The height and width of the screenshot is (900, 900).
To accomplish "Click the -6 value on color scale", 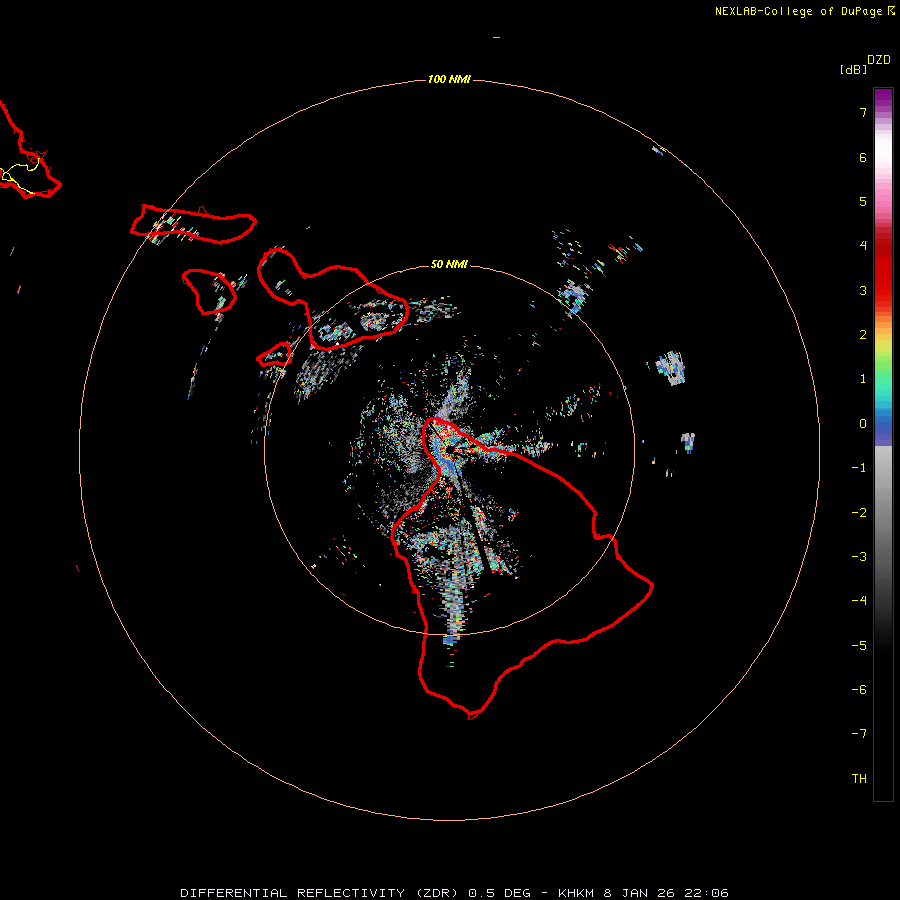I will (859, 690).
